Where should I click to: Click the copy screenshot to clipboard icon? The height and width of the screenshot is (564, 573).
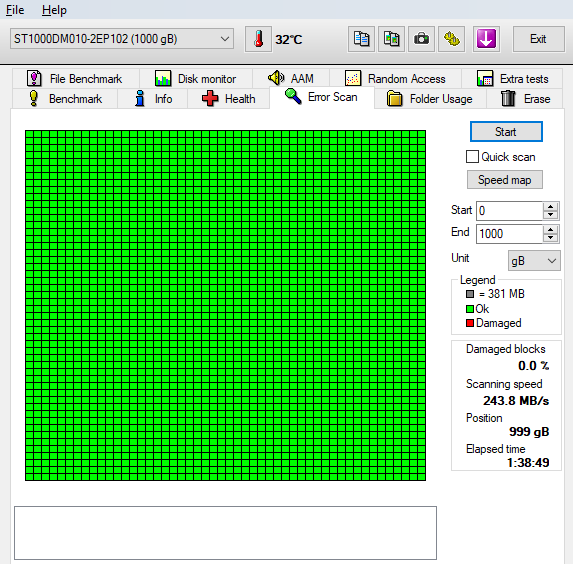pyautogui.click(x=391, y=39)
